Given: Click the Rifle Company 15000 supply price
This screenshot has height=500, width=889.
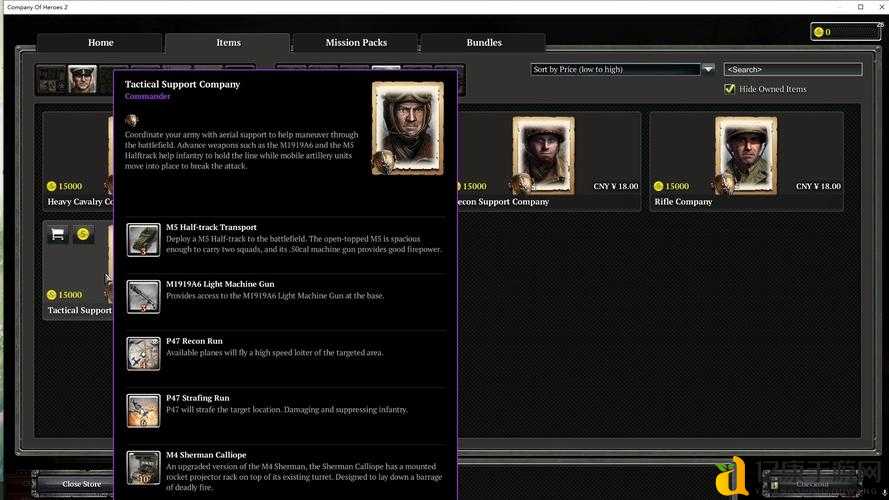Looking at the screenshot, I should 671,186.
